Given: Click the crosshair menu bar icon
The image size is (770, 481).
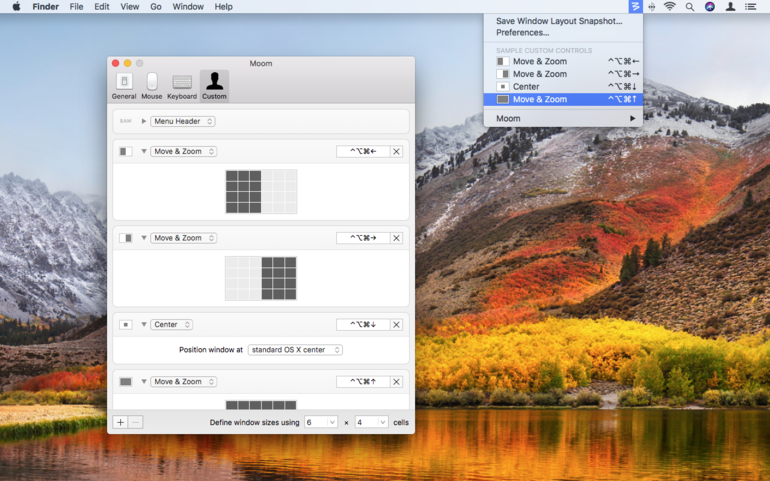Looking at the screenshot, I should (652, 6).
